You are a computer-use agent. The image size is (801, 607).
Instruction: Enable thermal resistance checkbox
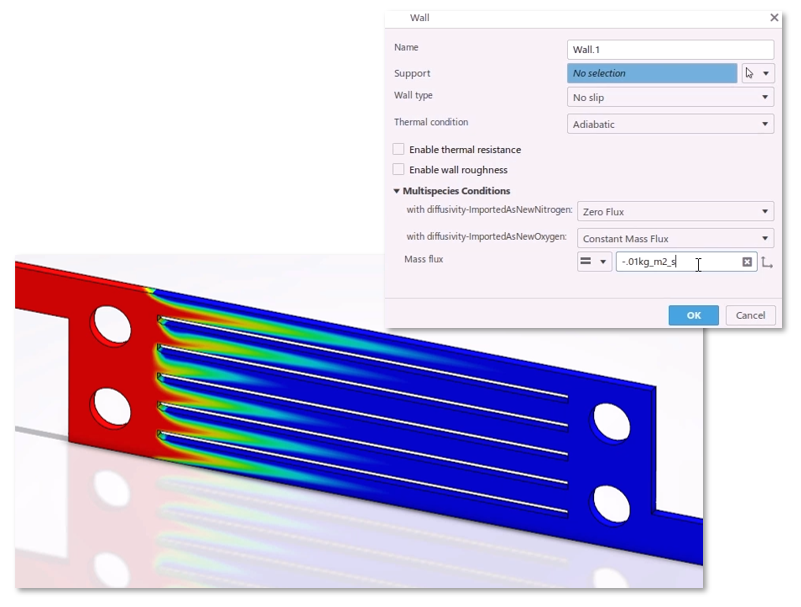point(399,149)
